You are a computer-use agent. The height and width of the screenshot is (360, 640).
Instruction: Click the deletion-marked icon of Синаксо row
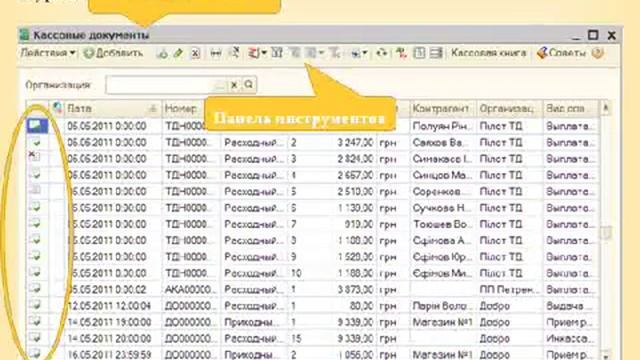(x=34, y=156)
